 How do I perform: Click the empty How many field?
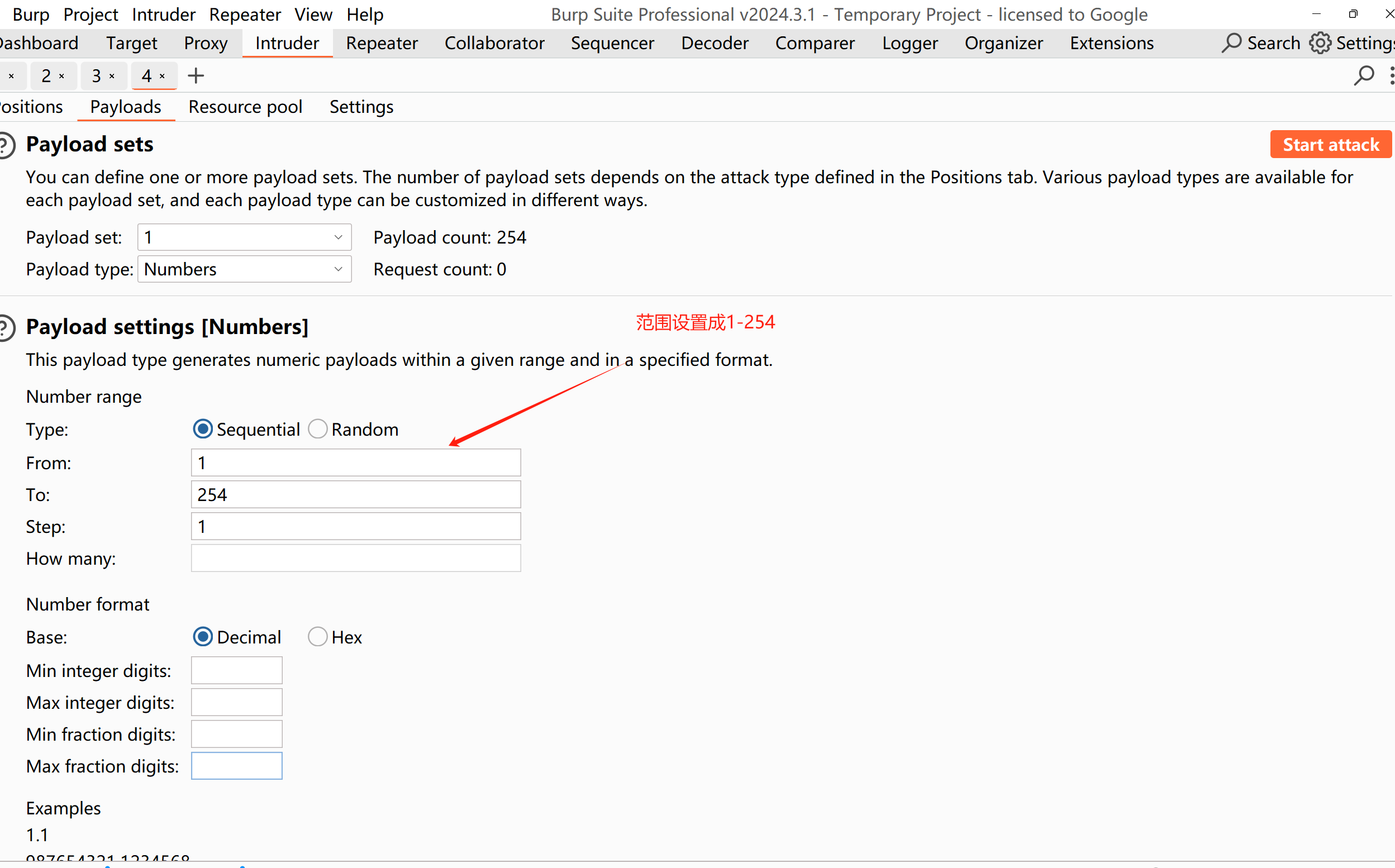click(355, 558)
